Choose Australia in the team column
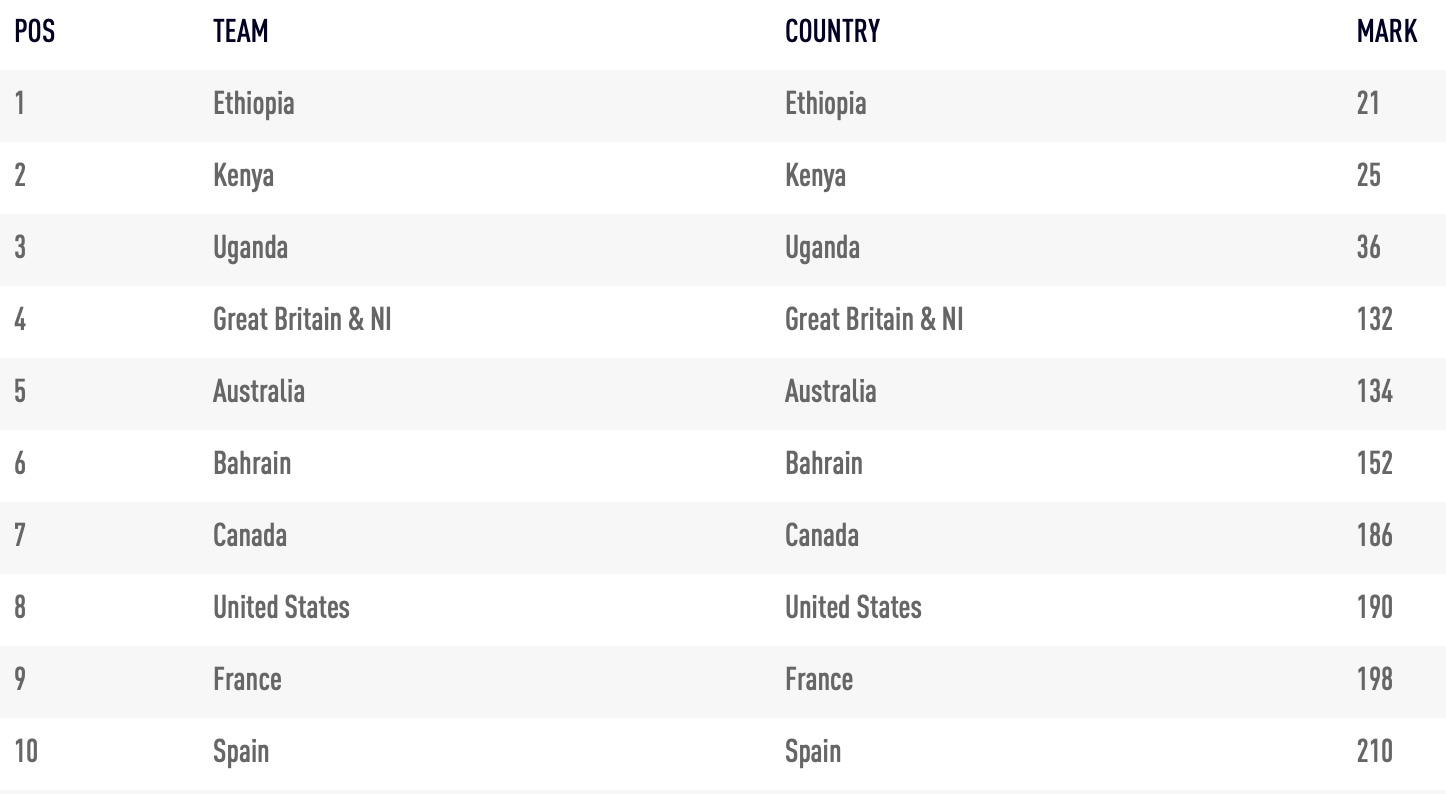Viewport: 1446px width, 794px height. (x=258, y=391)
